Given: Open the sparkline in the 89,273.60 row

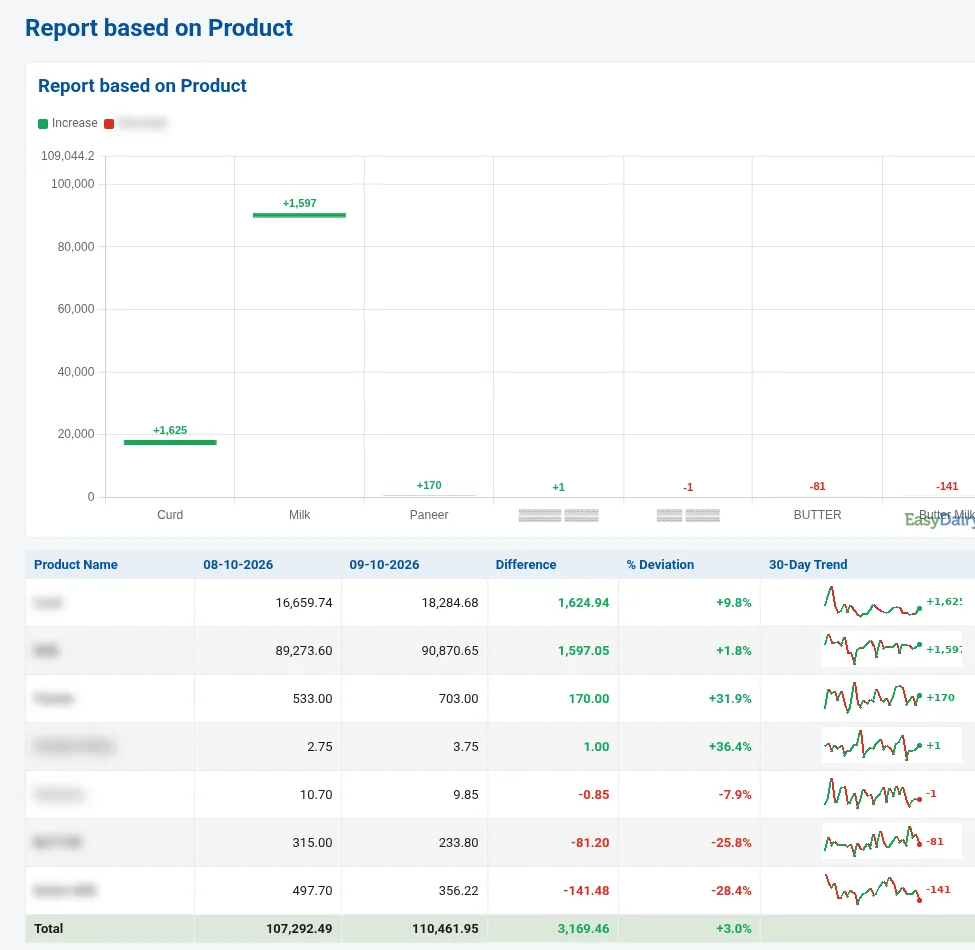Looking at the screenshot, I should pyautogui.click(x=892, y=650).
